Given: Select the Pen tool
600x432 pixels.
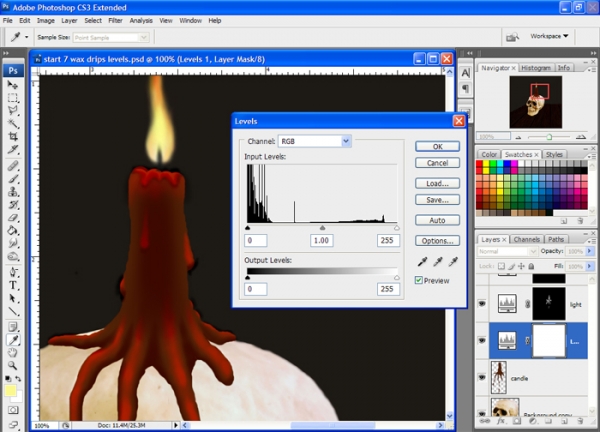Looking at the screenshot, I should 13,272.
